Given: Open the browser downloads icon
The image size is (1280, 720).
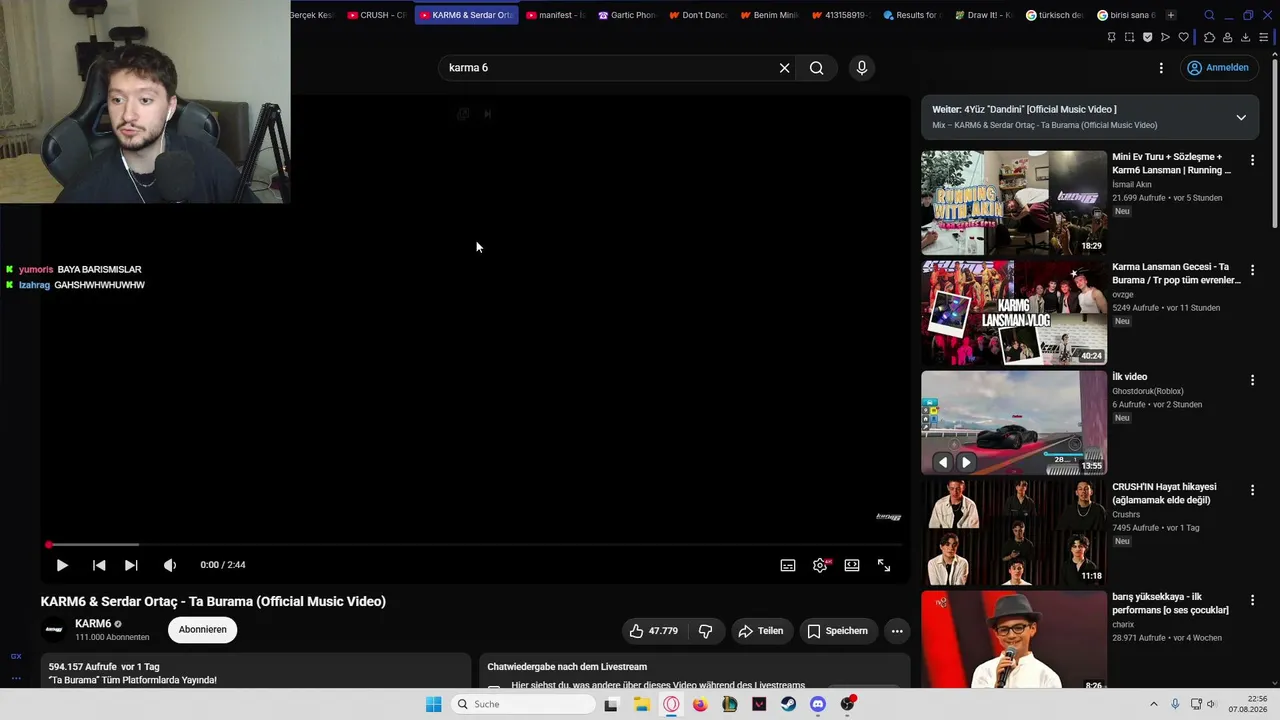Looking at the screenshot, I should (1245, 37).
